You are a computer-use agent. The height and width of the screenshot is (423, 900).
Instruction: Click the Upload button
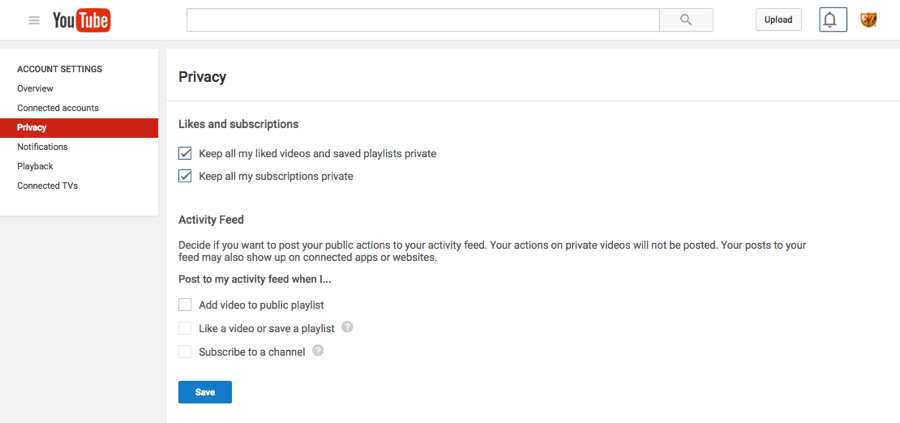[778, 20]
